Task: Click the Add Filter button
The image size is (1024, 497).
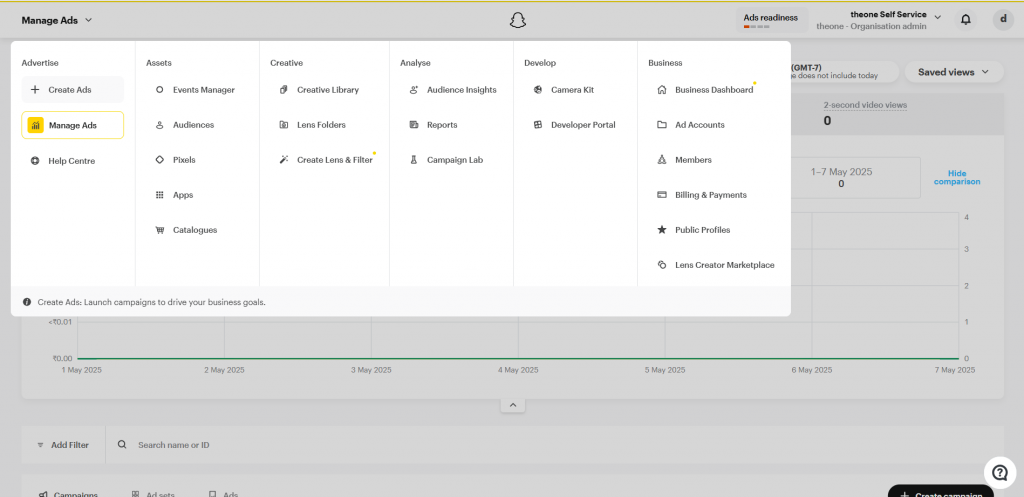Action: coord(63,445)
